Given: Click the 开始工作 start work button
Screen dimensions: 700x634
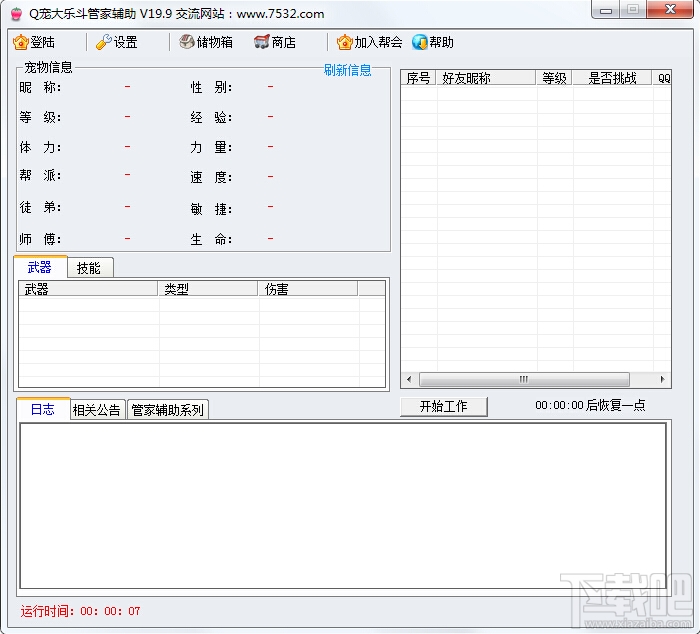Looking at the screenshot, I should pos(444,406).
